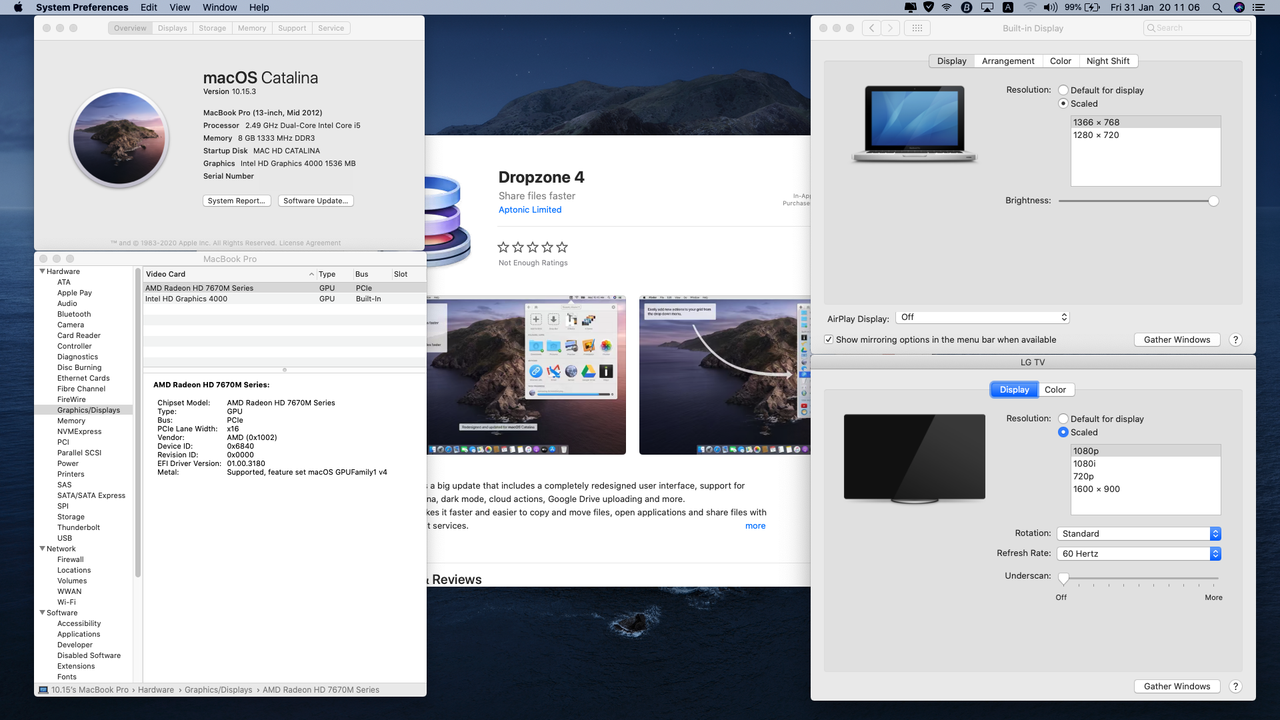Select 720p resolution for LG TV
1280x720 pixels.
pyautogui.click(x=1145, y=477)
